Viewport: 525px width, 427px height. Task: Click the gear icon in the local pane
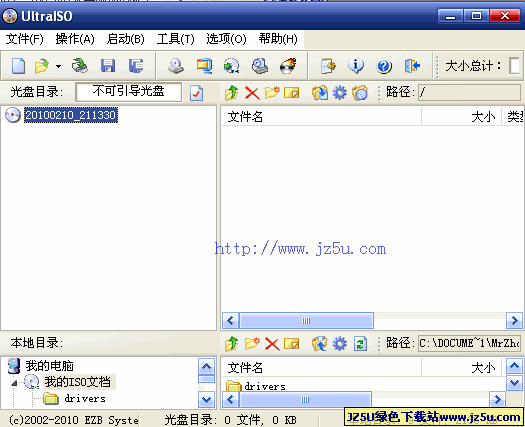click(340, 344)
